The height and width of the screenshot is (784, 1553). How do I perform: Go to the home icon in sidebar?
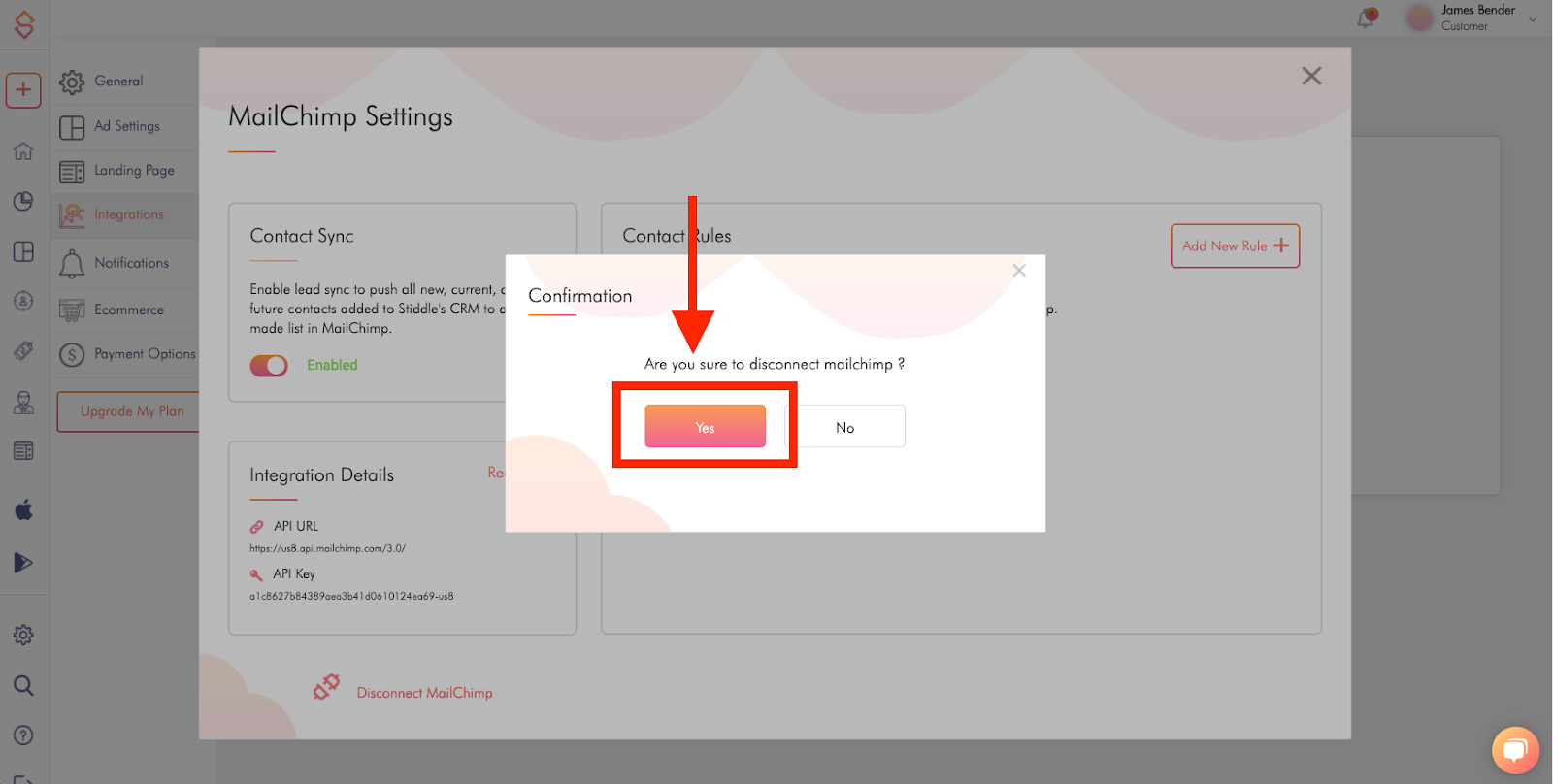click(23, 151)
